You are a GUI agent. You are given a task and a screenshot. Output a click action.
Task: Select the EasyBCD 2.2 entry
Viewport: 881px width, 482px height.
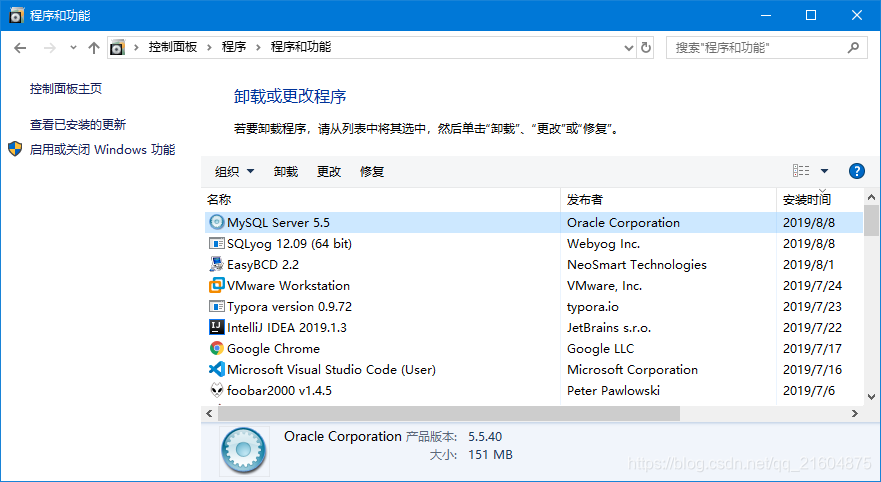pyautogui.click(x=263, y=265)
